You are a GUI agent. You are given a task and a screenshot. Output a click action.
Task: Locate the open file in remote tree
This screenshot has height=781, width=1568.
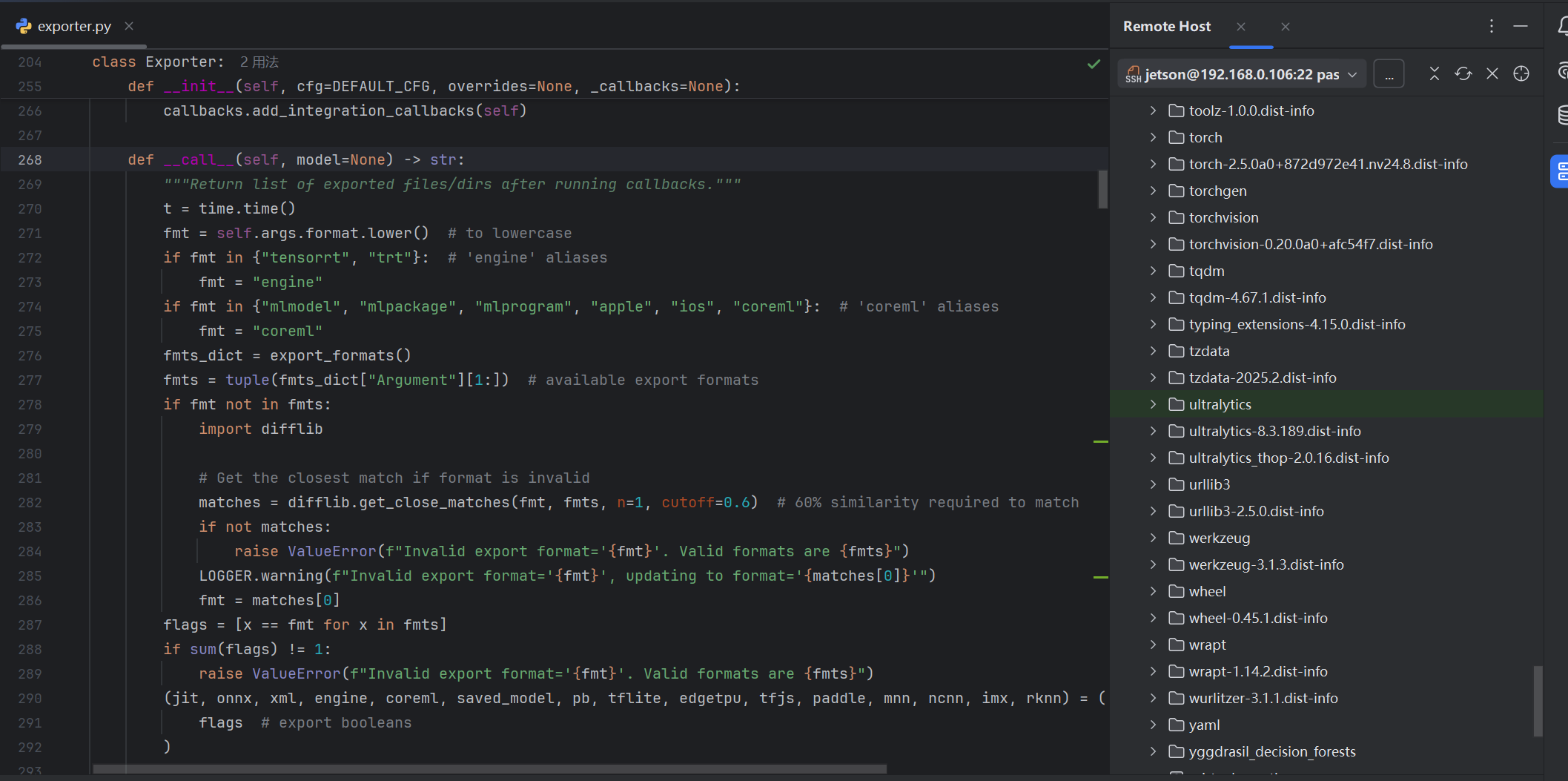click(1521, 73)
